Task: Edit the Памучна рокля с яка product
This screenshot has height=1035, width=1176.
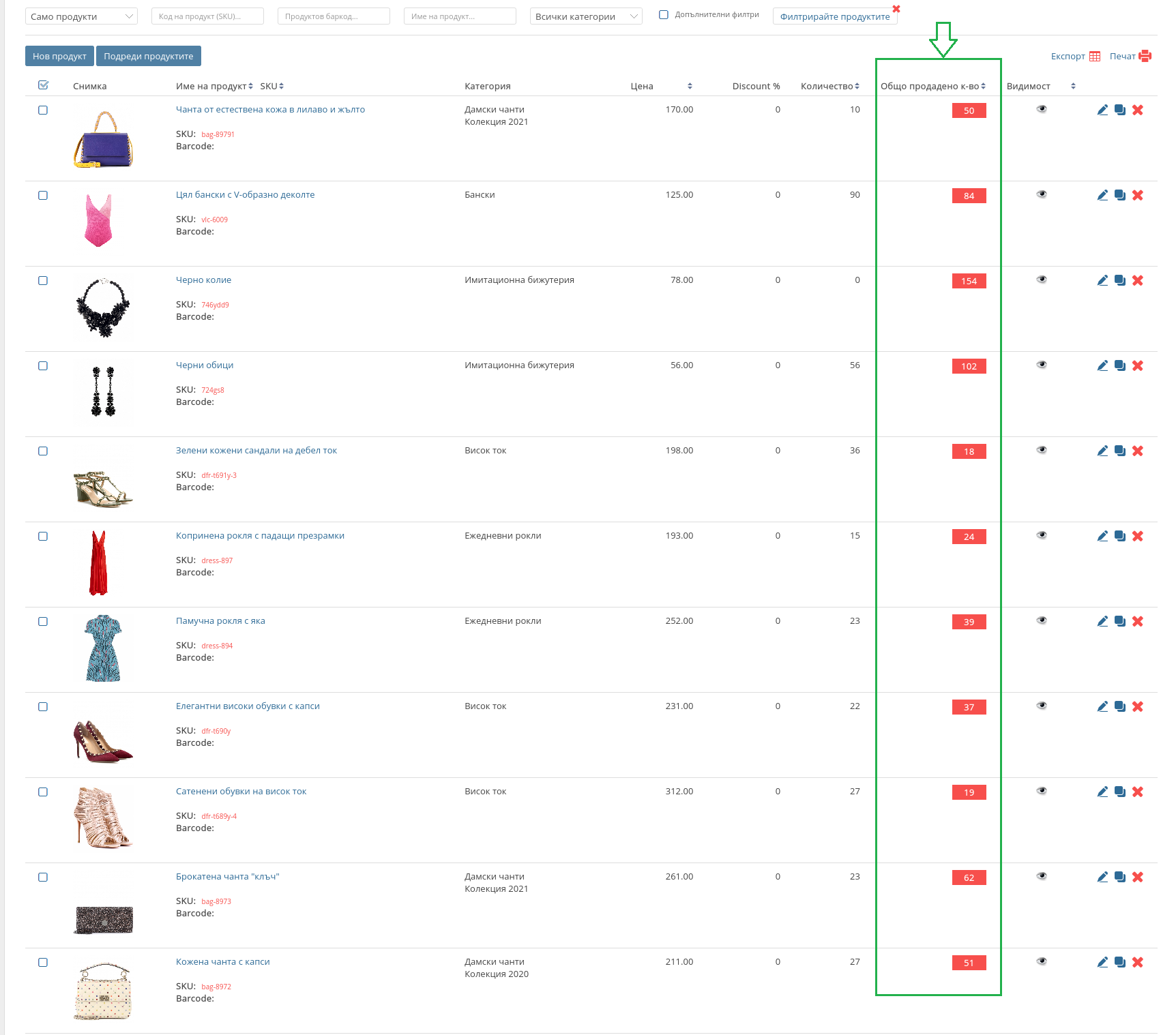Action: pos(1102,621)
